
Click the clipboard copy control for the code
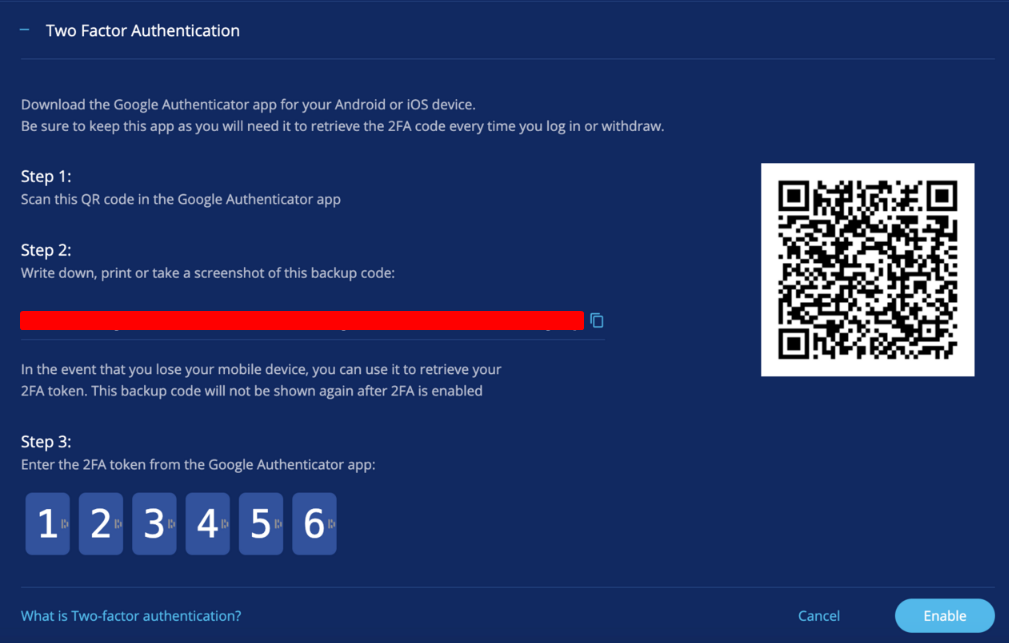click(x=597, y=319)
